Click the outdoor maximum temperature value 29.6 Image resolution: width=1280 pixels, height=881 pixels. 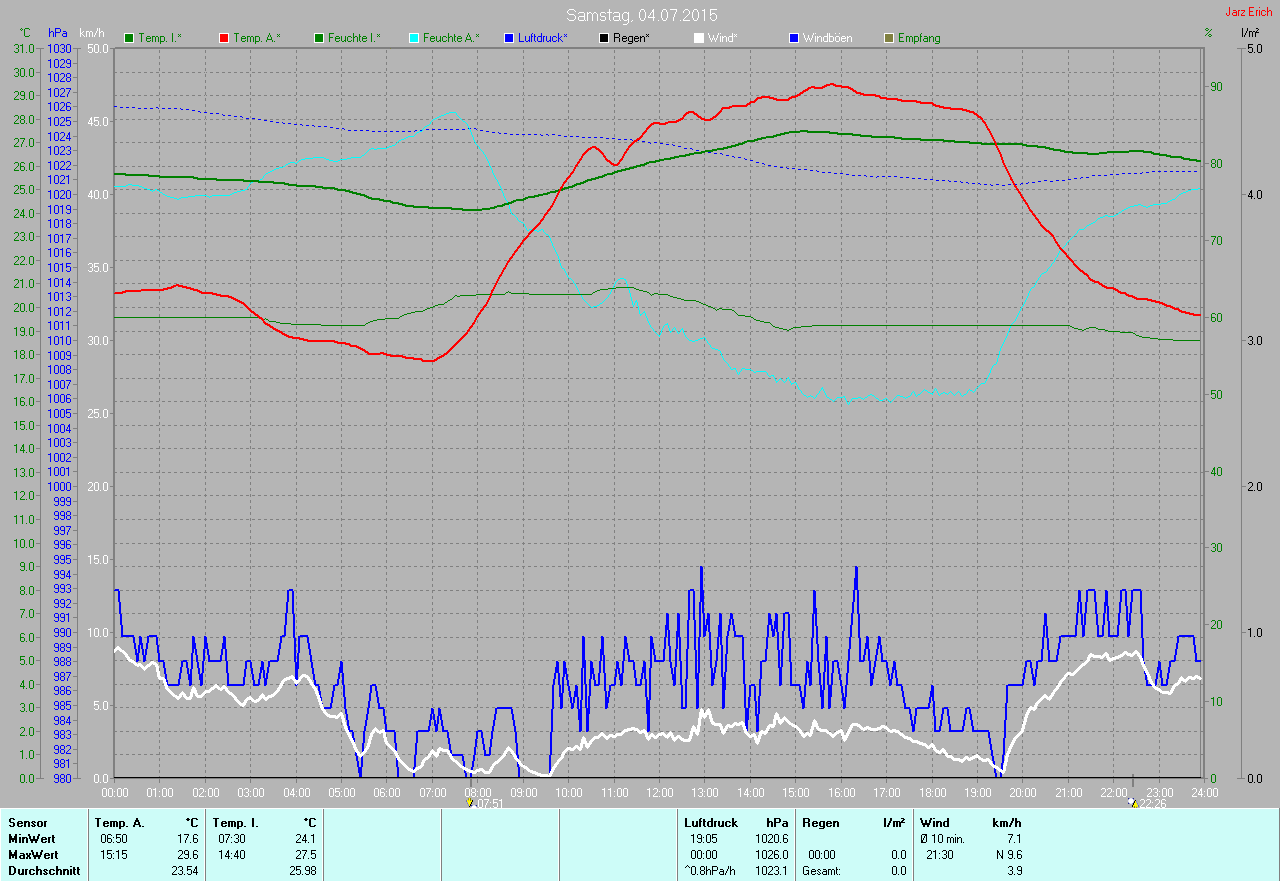coord(188,855)
